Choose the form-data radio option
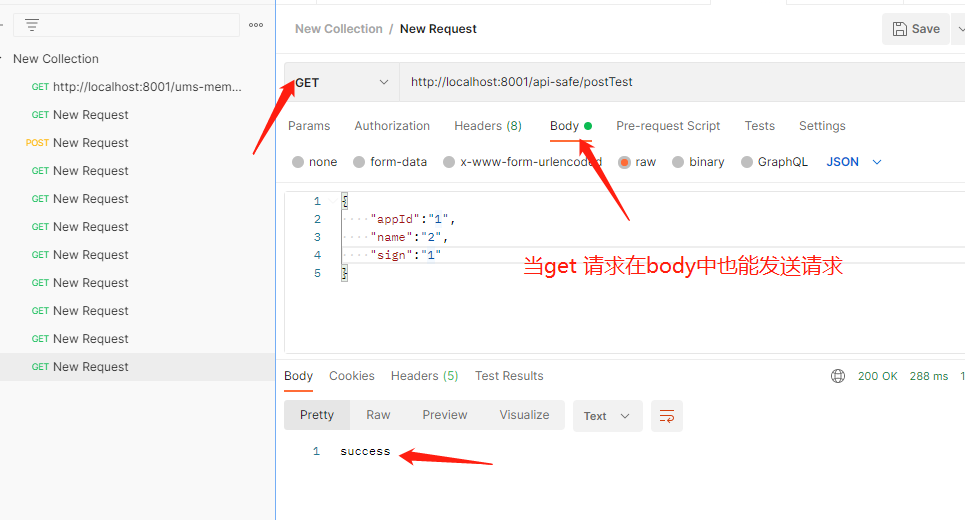This screenshot has height=520, width=965. 359,162
